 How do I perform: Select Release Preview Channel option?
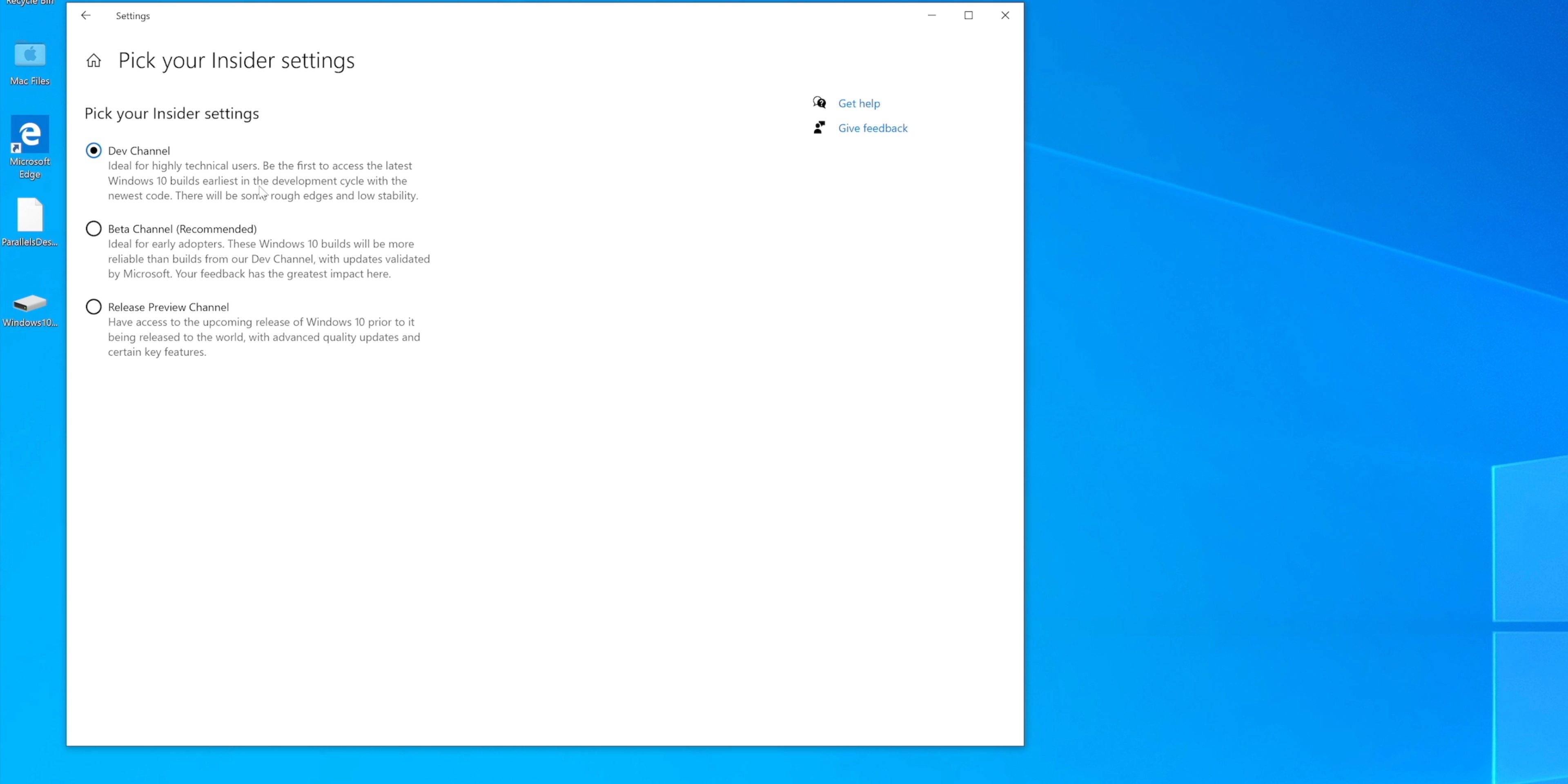pos(93,307)
